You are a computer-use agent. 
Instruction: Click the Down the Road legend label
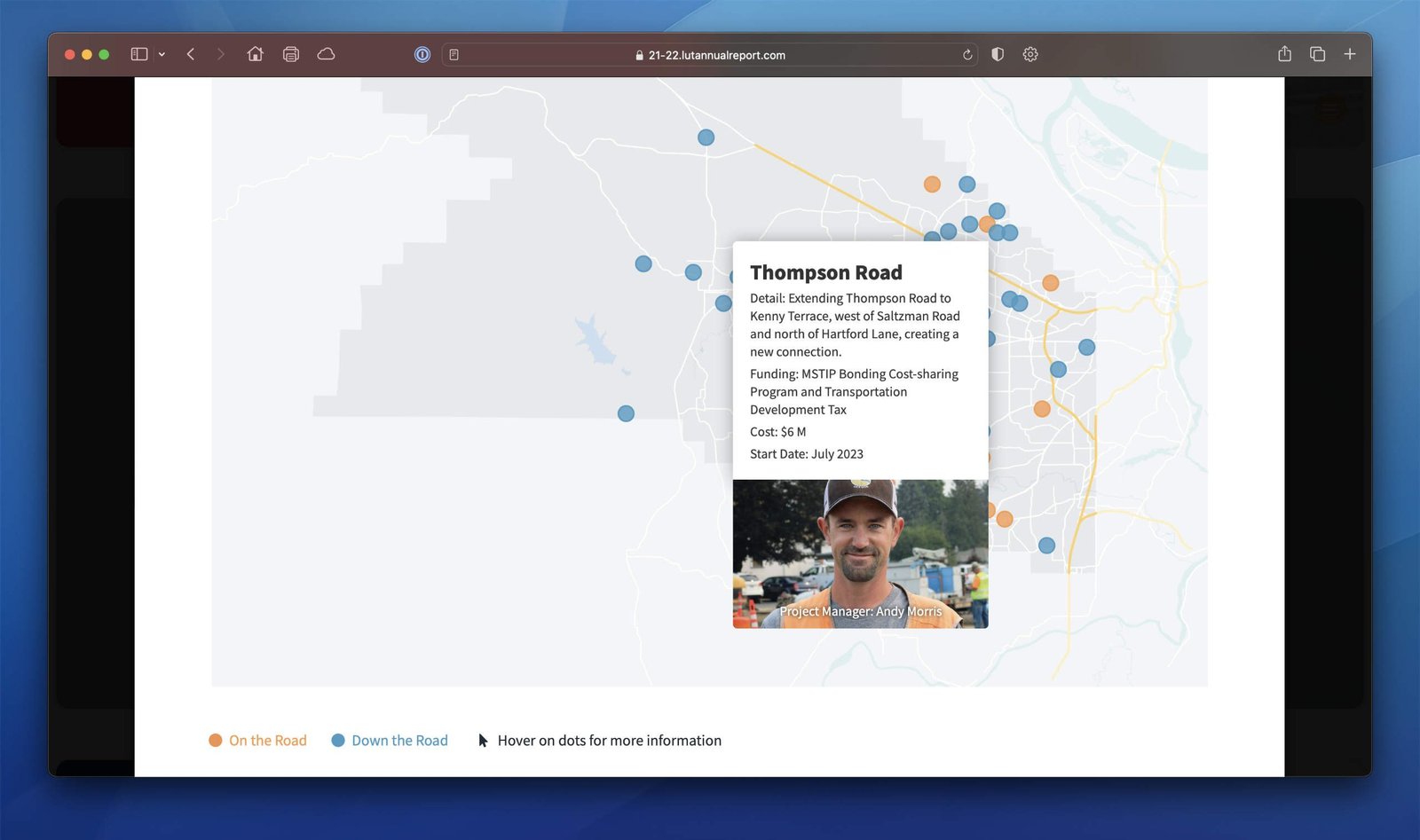tap(399, 741)
